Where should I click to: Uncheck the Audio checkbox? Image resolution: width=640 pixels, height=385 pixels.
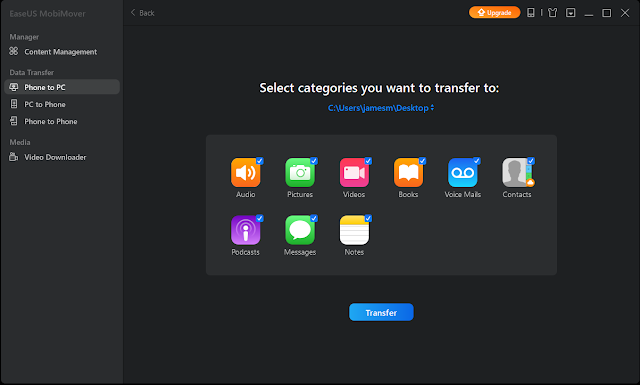point(260,161)
